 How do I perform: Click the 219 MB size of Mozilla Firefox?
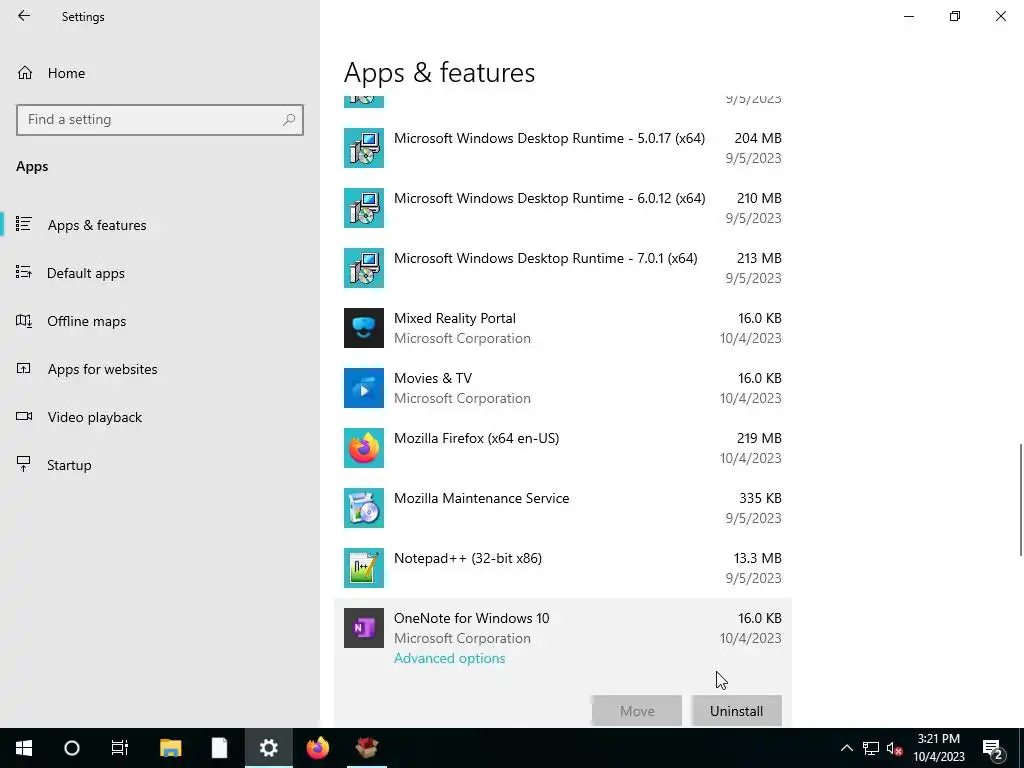click(x=758, y=438)
